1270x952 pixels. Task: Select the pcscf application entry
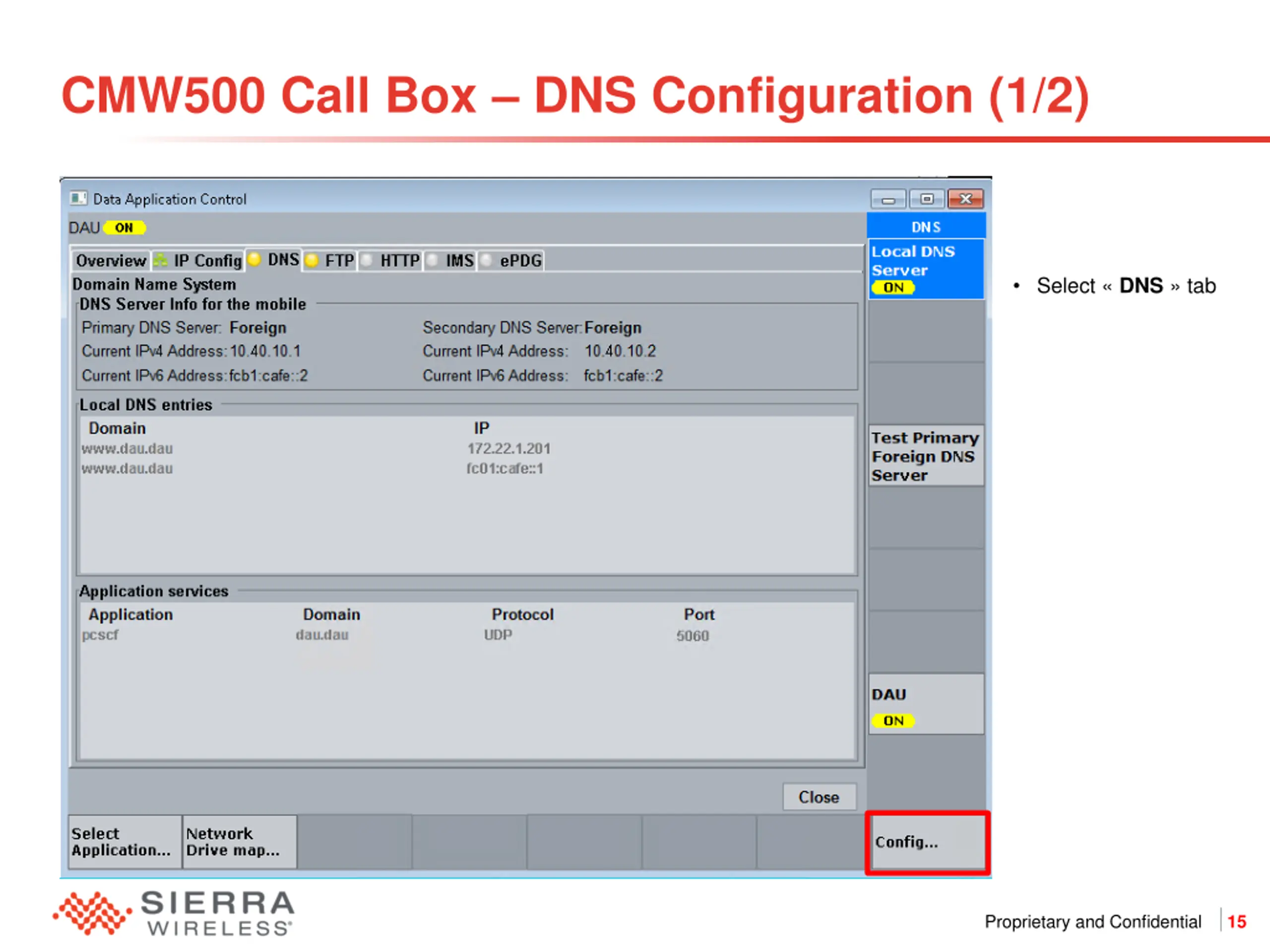100,635
